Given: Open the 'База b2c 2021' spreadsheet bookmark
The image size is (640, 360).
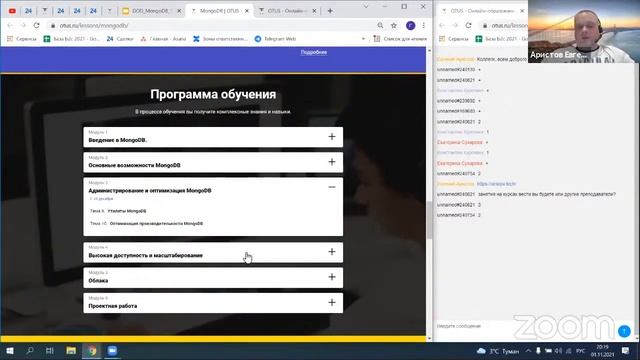Looking at the screenshot, I should pos(71,39).
